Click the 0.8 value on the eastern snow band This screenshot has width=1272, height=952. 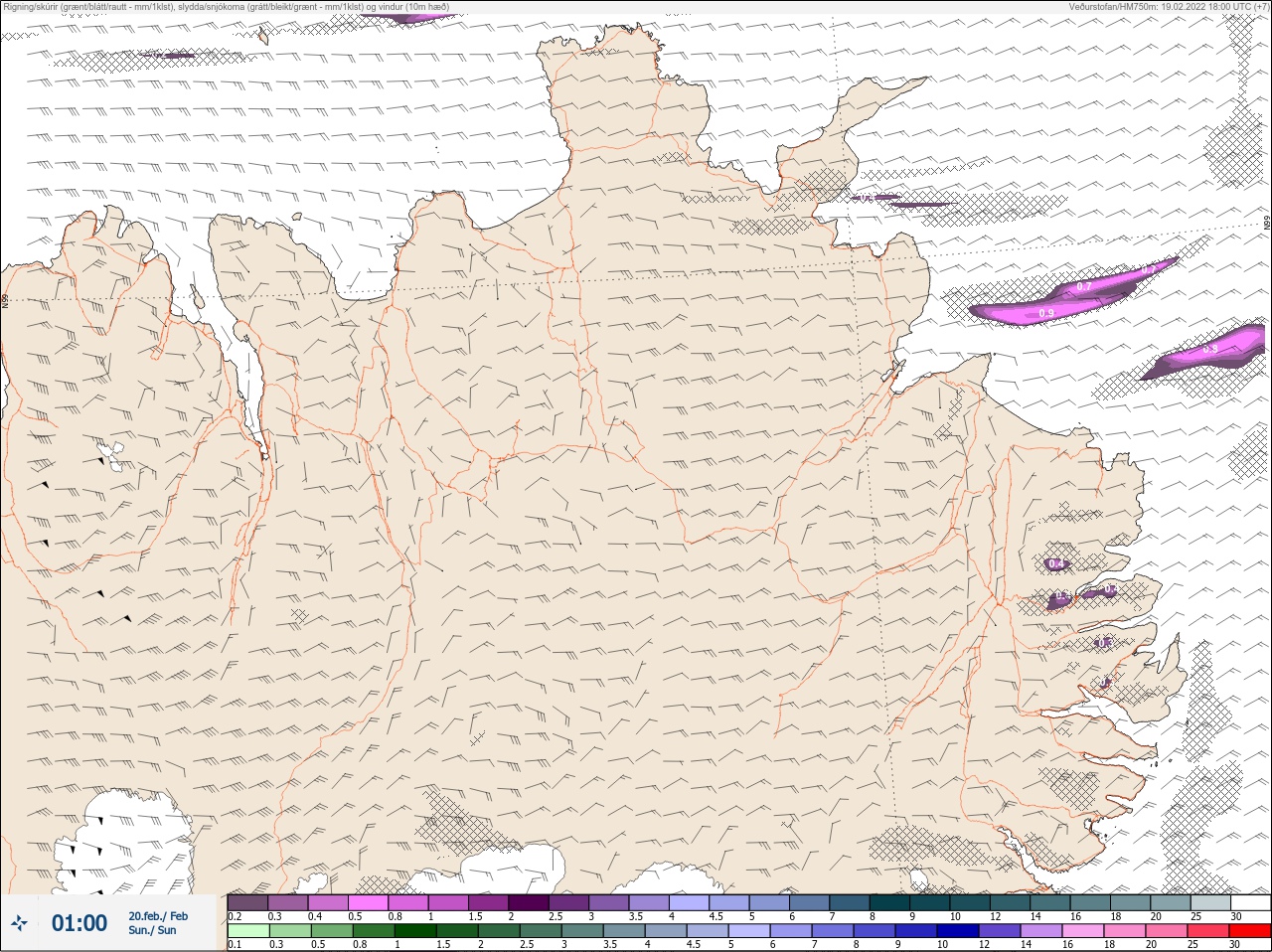click(x=1209, y=349)
